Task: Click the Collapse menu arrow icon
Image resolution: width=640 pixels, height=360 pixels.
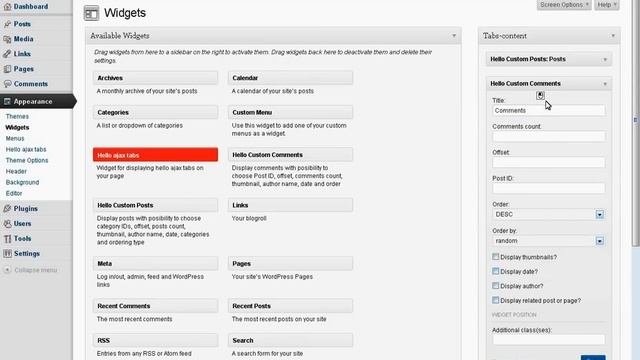Action: 7,270
